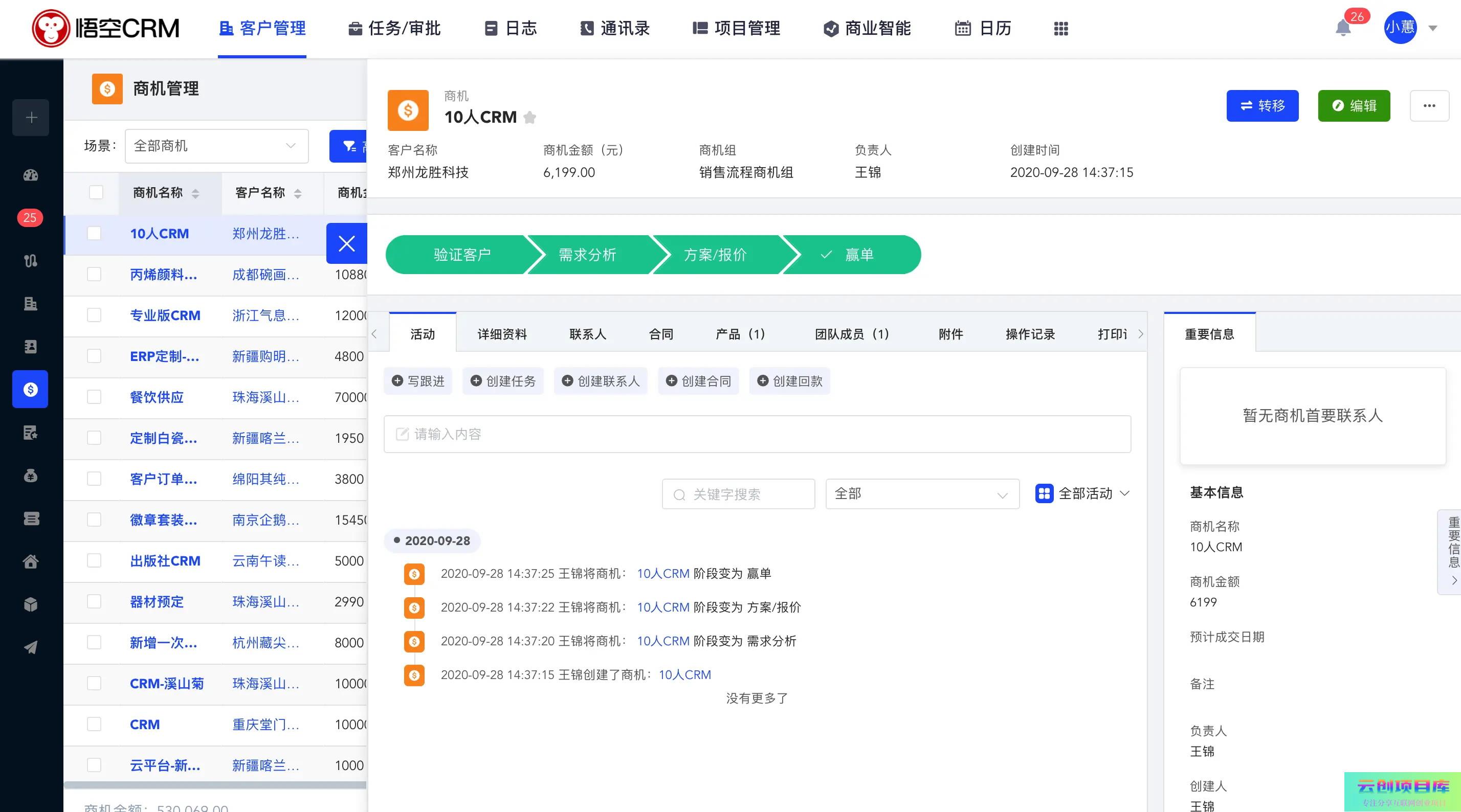Image resolution: width=1461 pixels, height=812 pixels.
Task: Close the detail panel with the X icon
Action: tap(346, 243)
